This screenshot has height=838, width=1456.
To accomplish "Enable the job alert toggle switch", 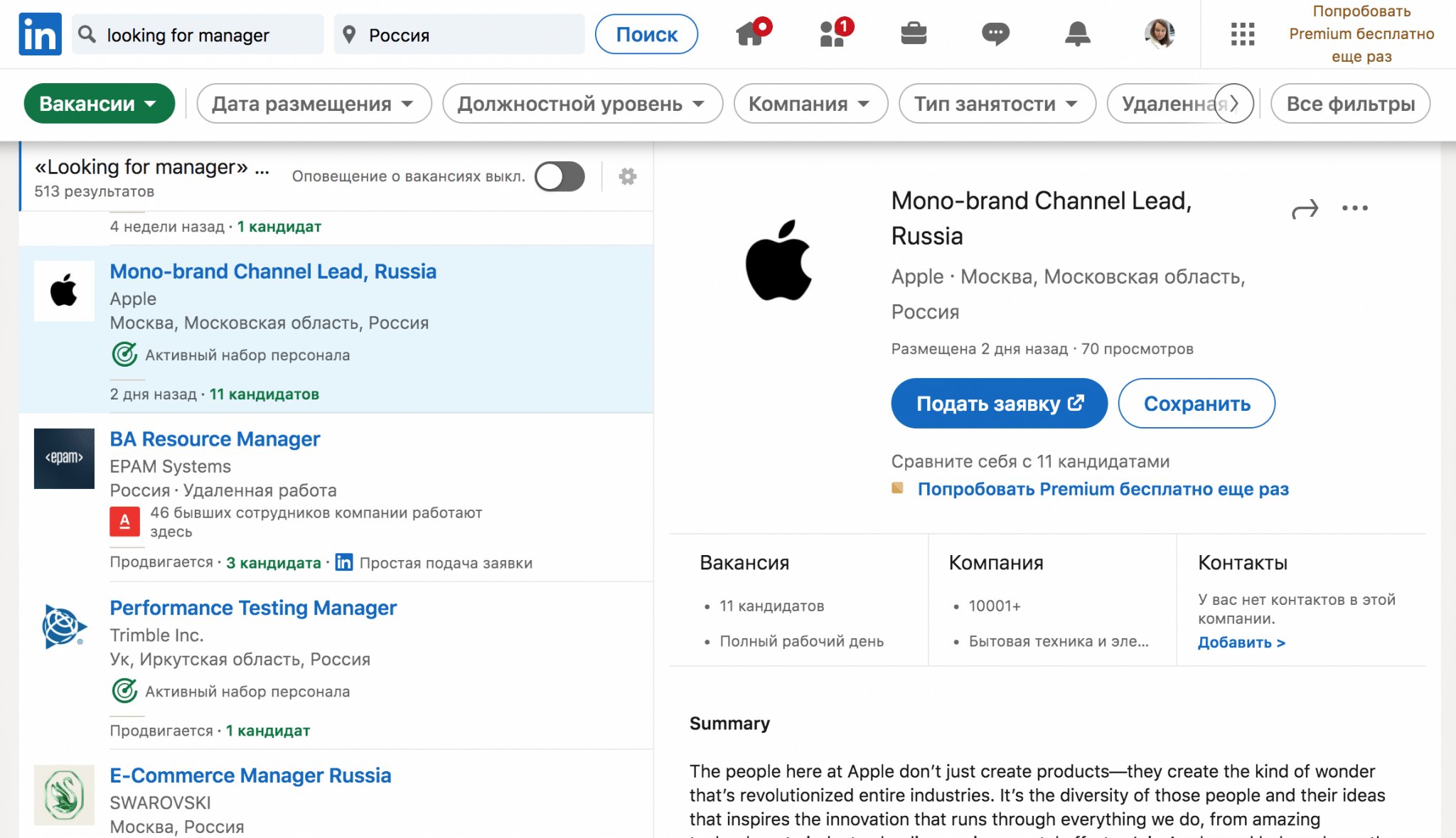I will (x=560, y=176).
